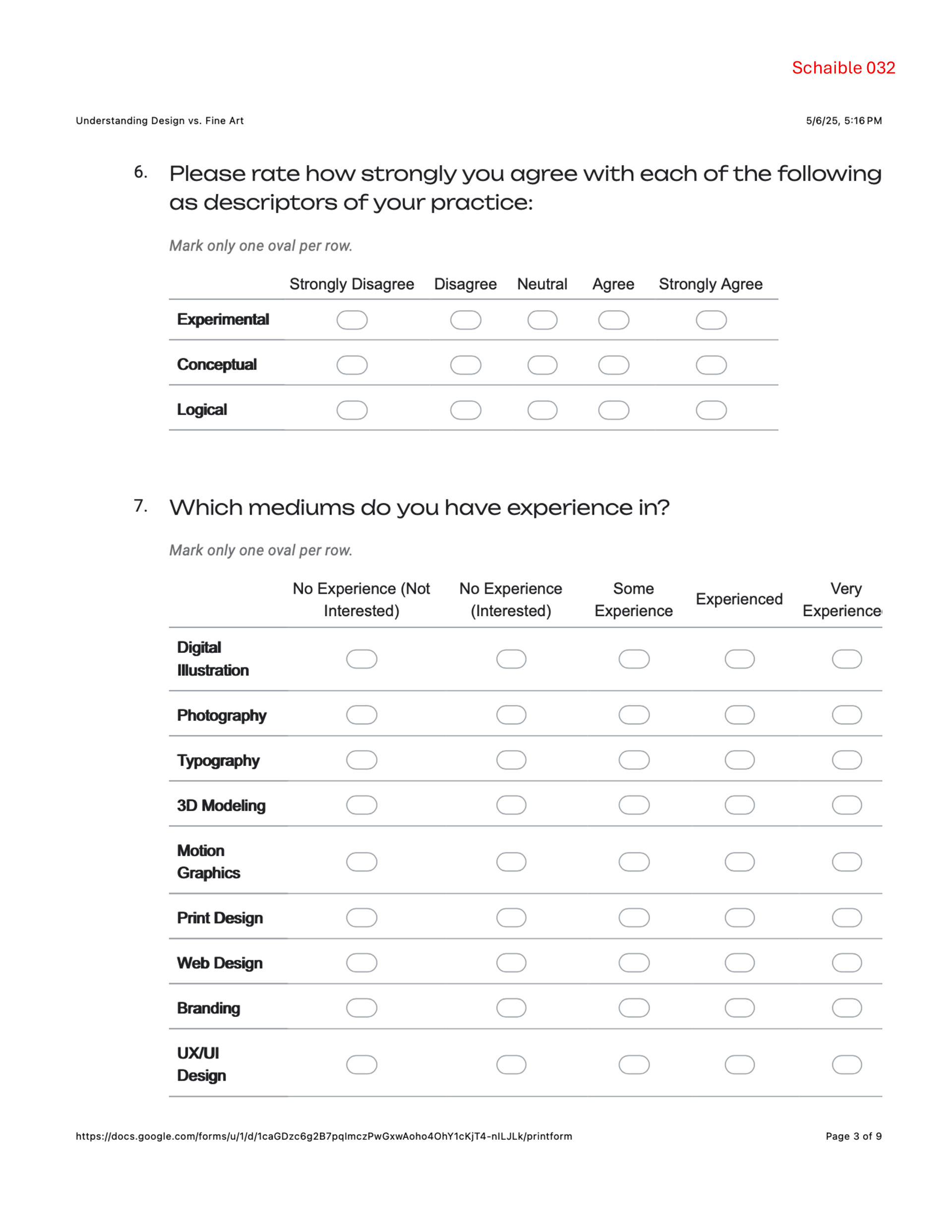Click the Schaible 032 red label
Image resolution: width=952 pixels, height=1232 pixels.
point(843,68)
